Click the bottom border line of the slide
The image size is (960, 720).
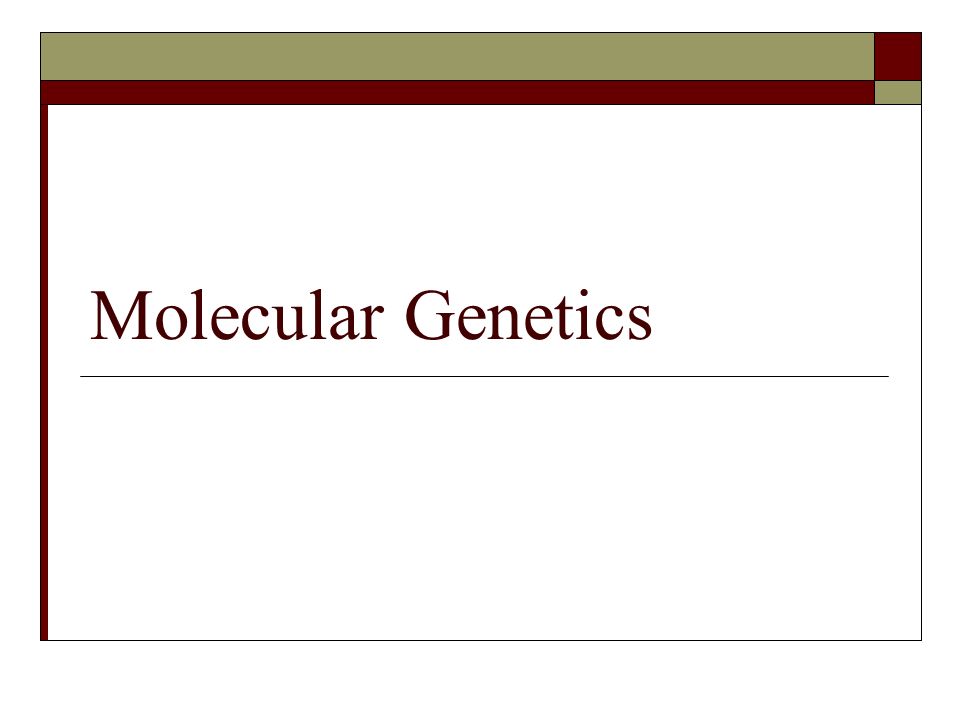[481, 640]
